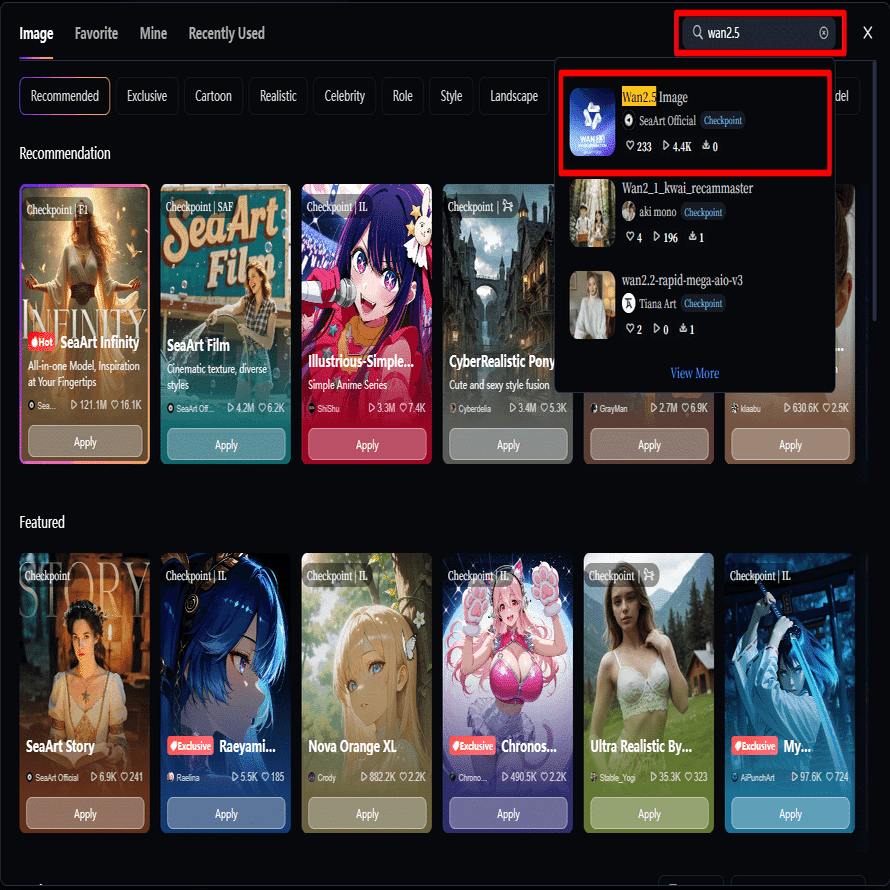Click SeaArt Official avatar under Wan2.5 Image

[x=628, y=120]
